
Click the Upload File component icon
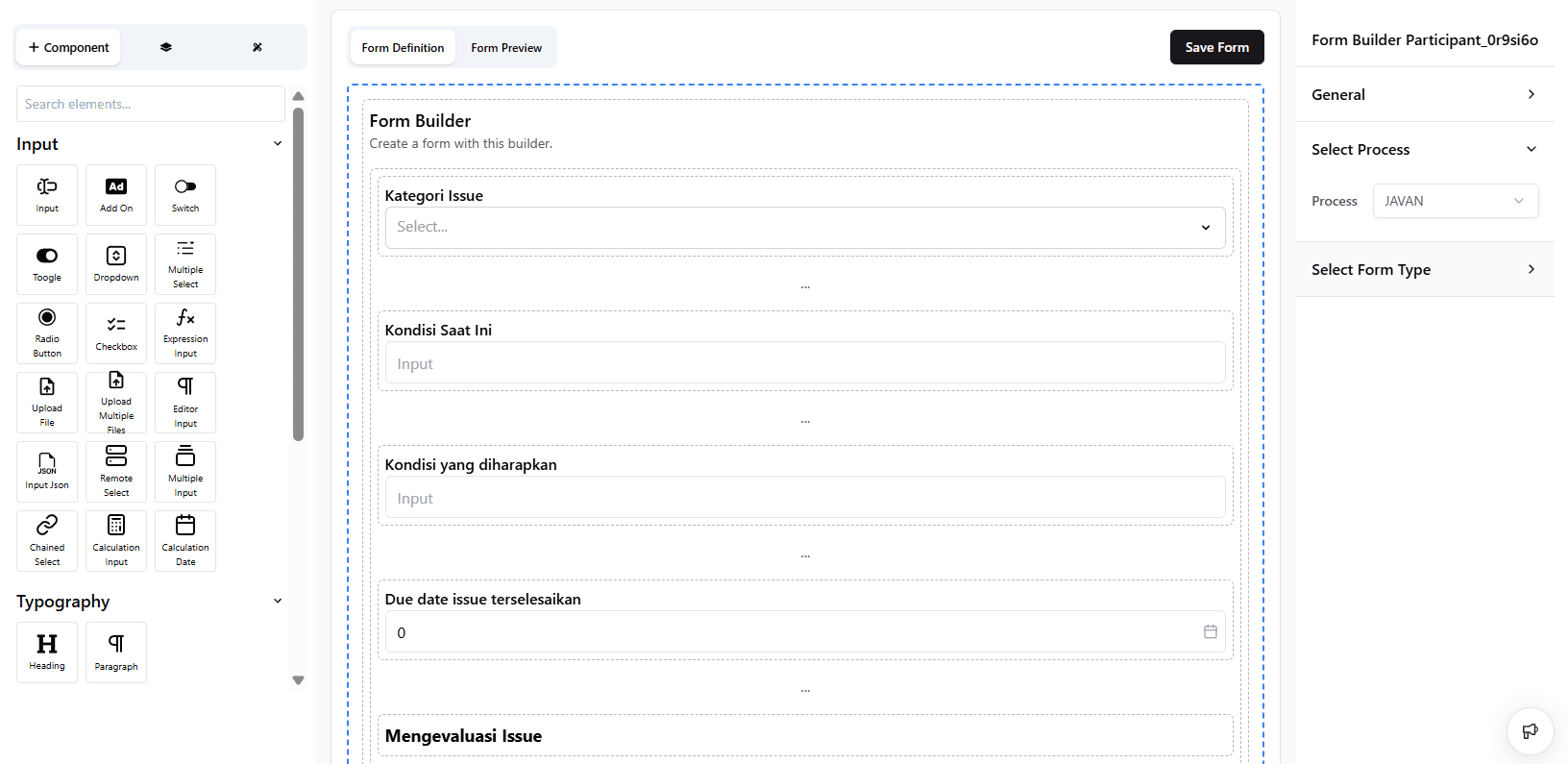click(x=47, y=402)
